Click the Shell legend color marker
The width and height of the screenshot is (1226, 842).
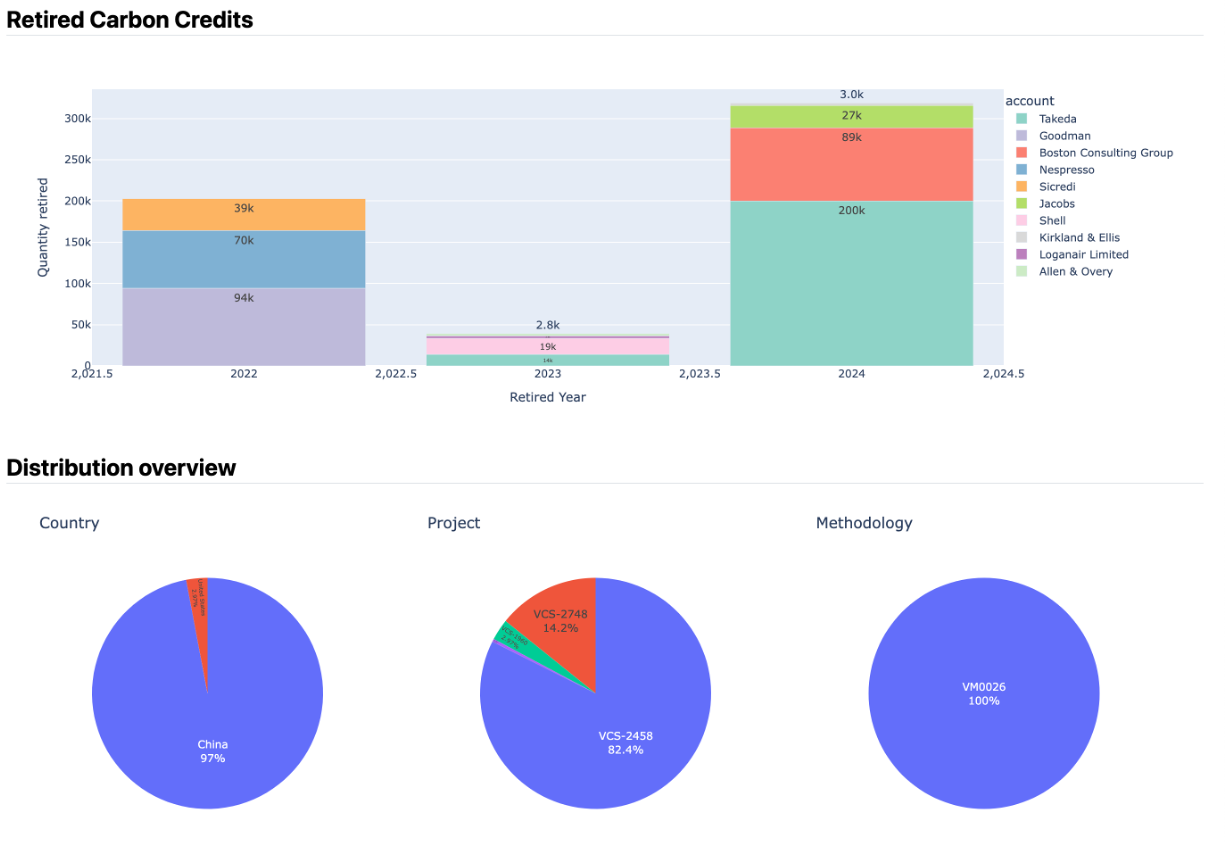(1021, 221)
